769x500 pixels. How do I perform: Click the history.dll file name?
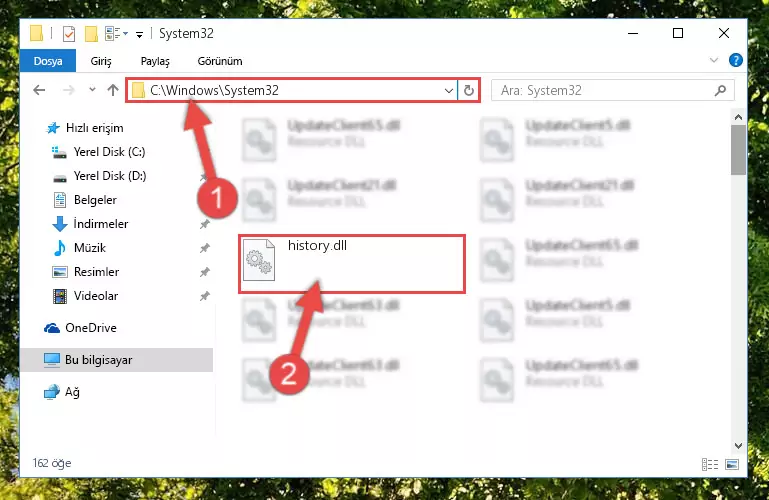317,246
